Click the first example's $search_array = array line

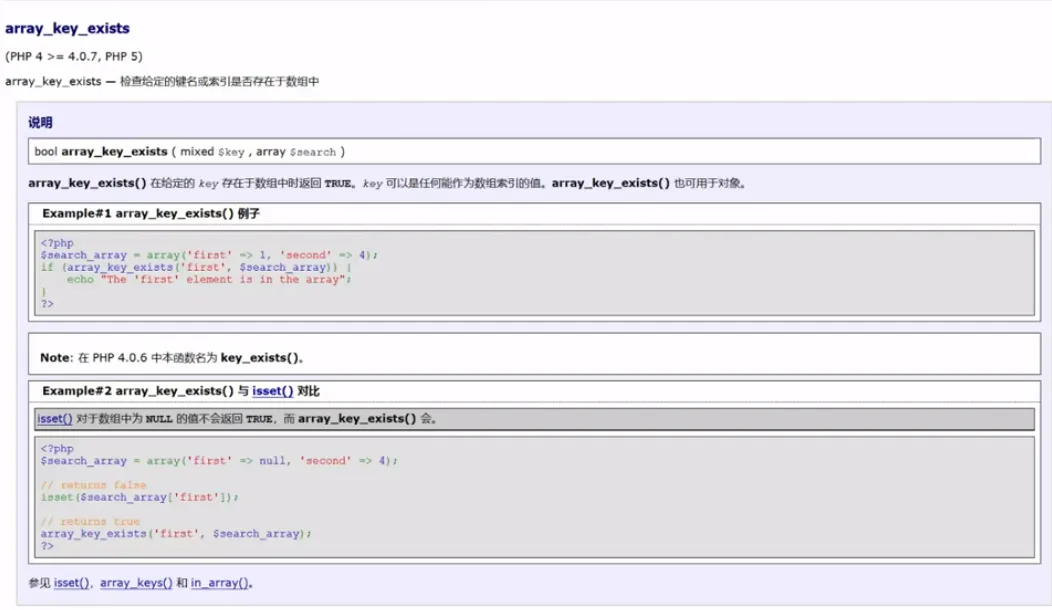tap(209, 255)
